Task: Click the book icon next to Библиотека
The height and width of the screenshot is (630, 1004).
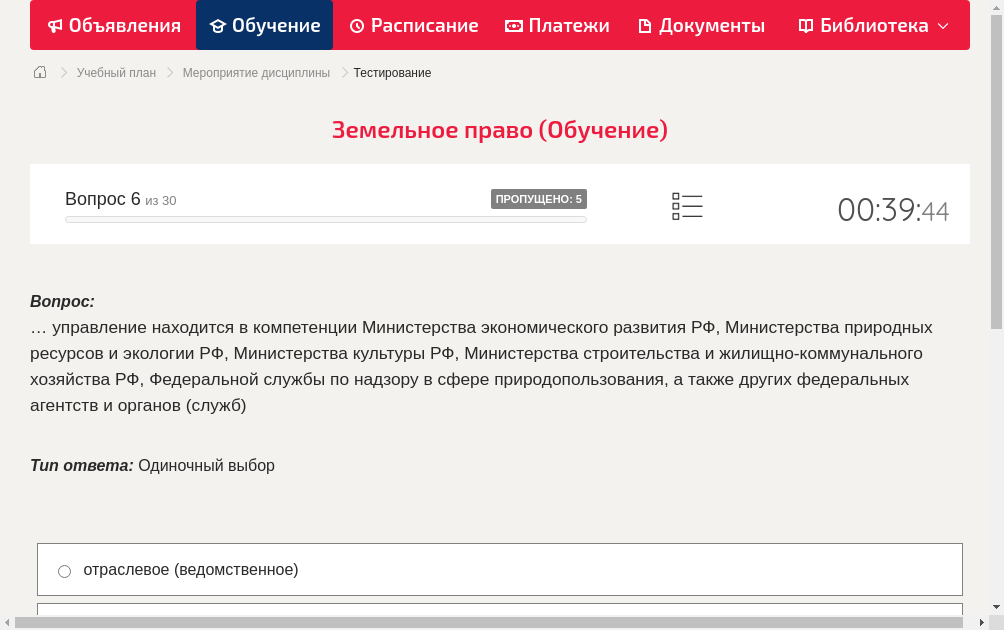Action: pos(806,25)
